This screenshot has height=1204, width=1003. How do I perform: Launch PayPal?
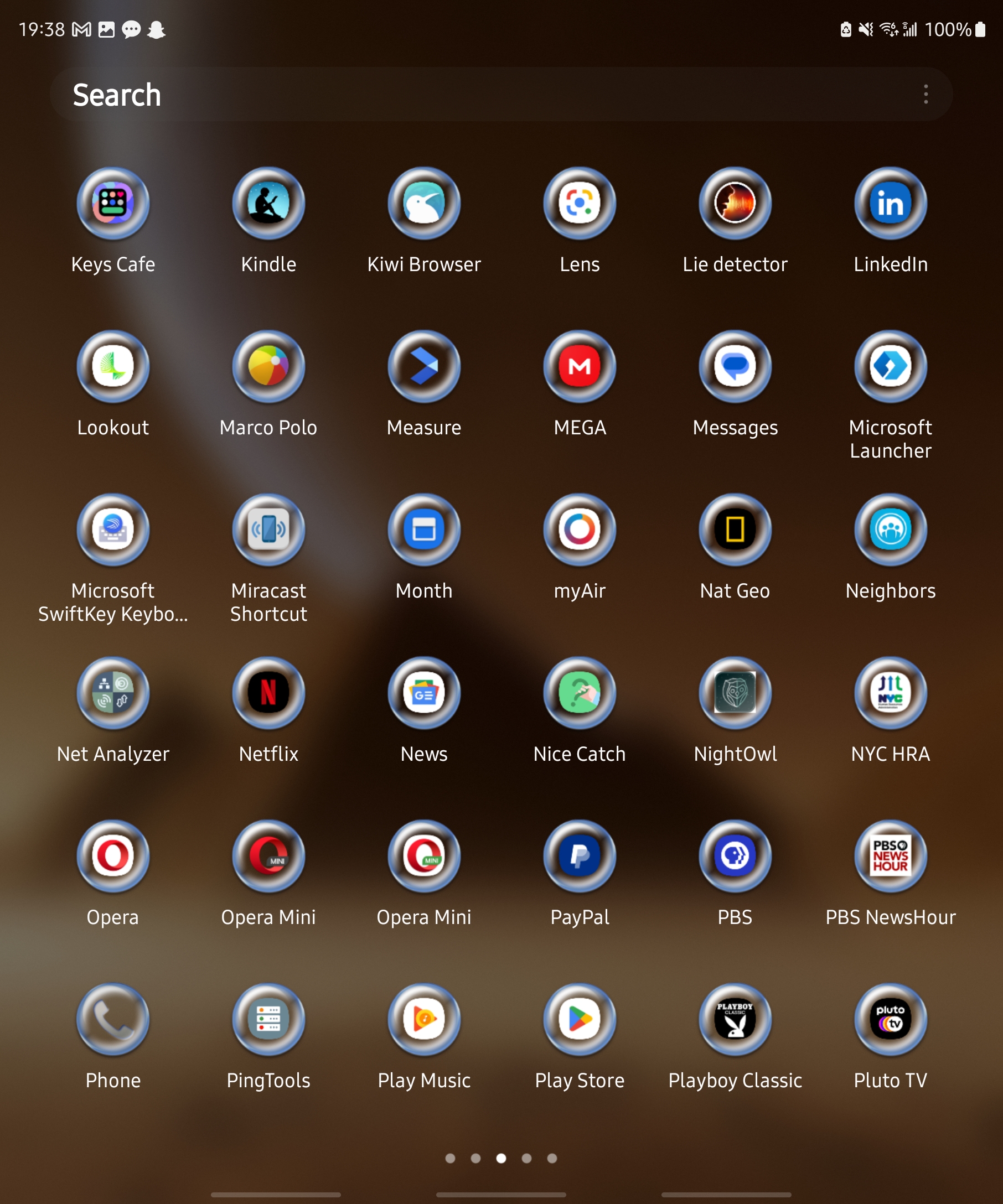(x=579, y=856)
